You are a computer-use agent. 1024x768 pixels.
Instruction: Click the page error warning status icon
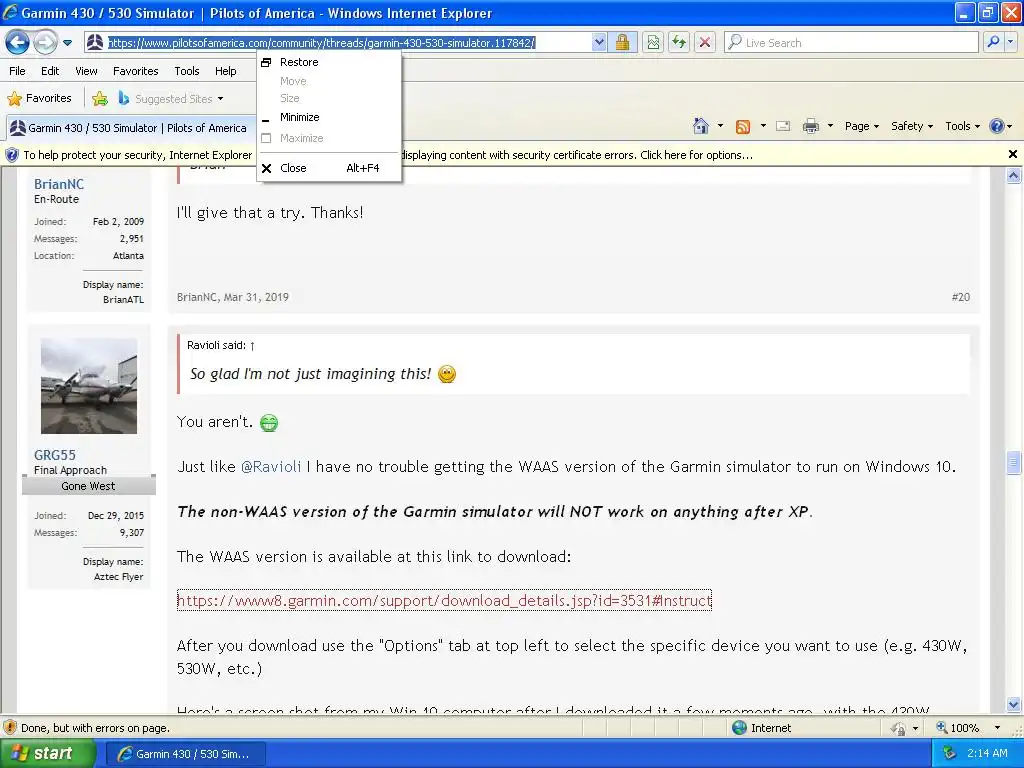coord(10,728)
